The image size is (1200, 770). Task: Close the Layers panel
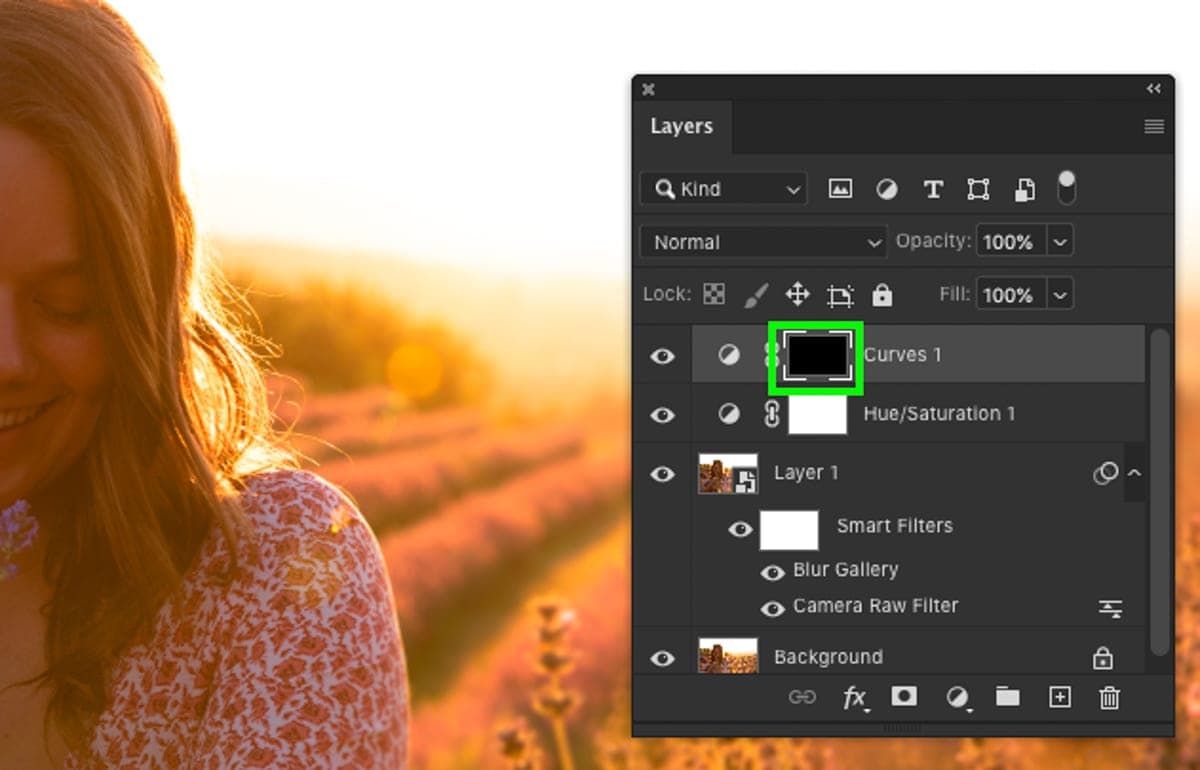coord(648,89)
